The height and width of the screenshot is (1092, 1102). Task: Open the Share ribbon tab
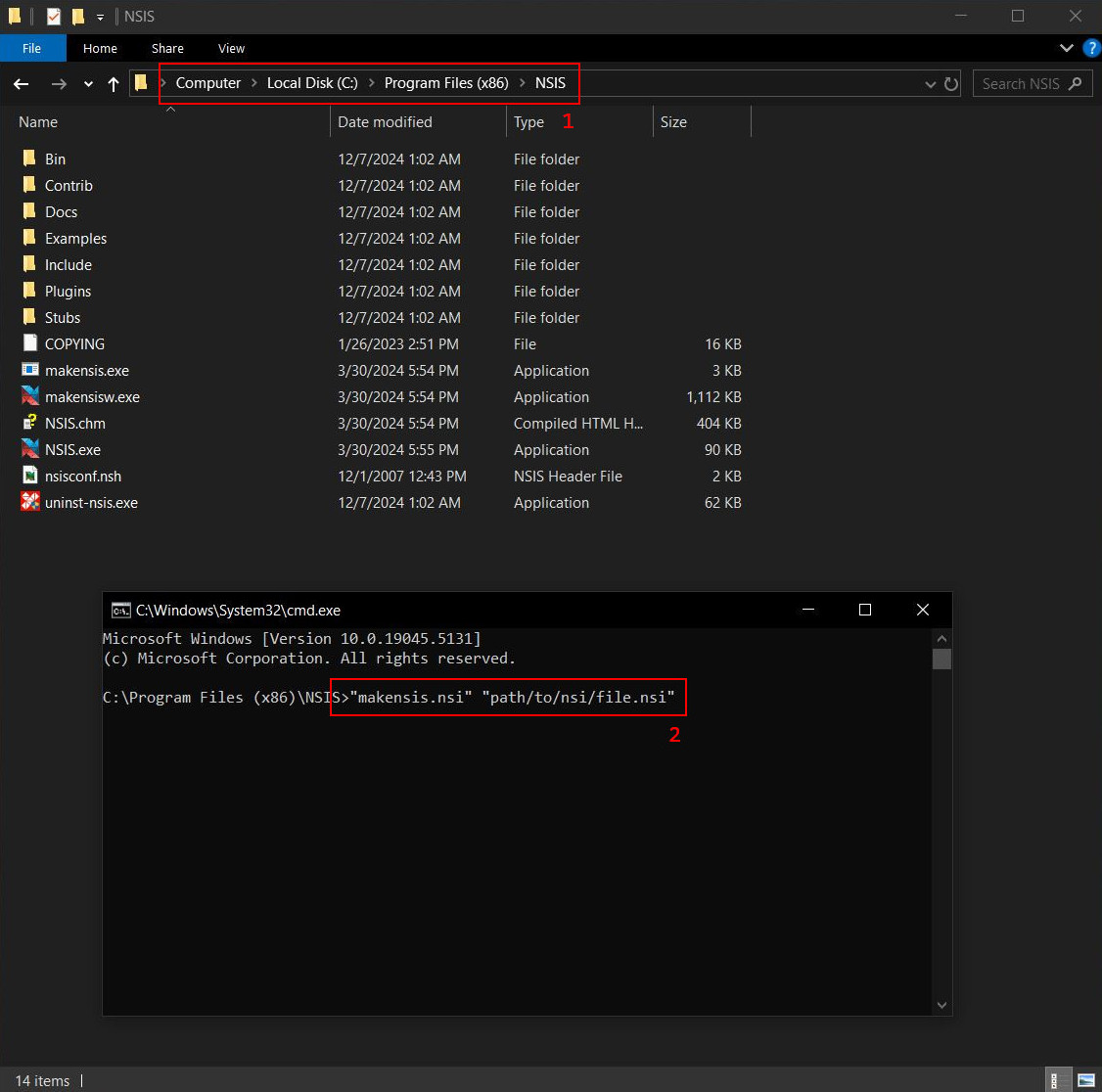167,48
